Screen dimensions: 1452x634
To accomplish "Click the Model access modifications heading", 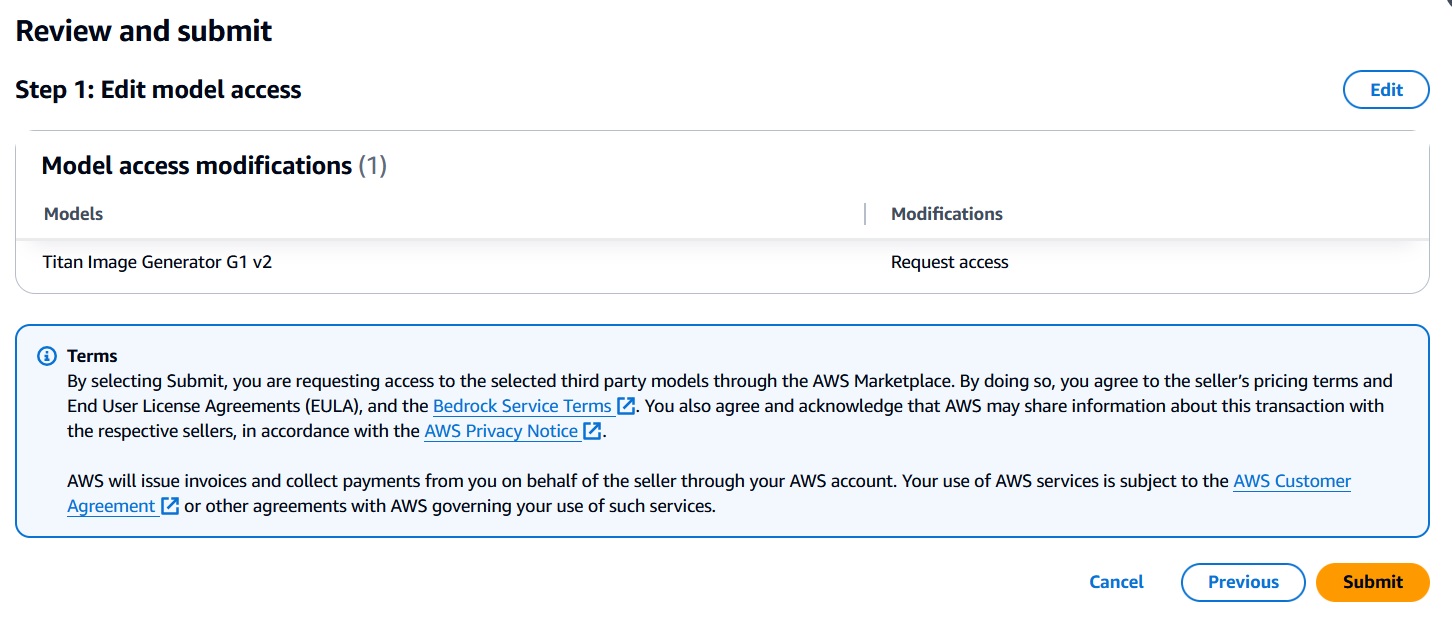I will click(196, 166).
